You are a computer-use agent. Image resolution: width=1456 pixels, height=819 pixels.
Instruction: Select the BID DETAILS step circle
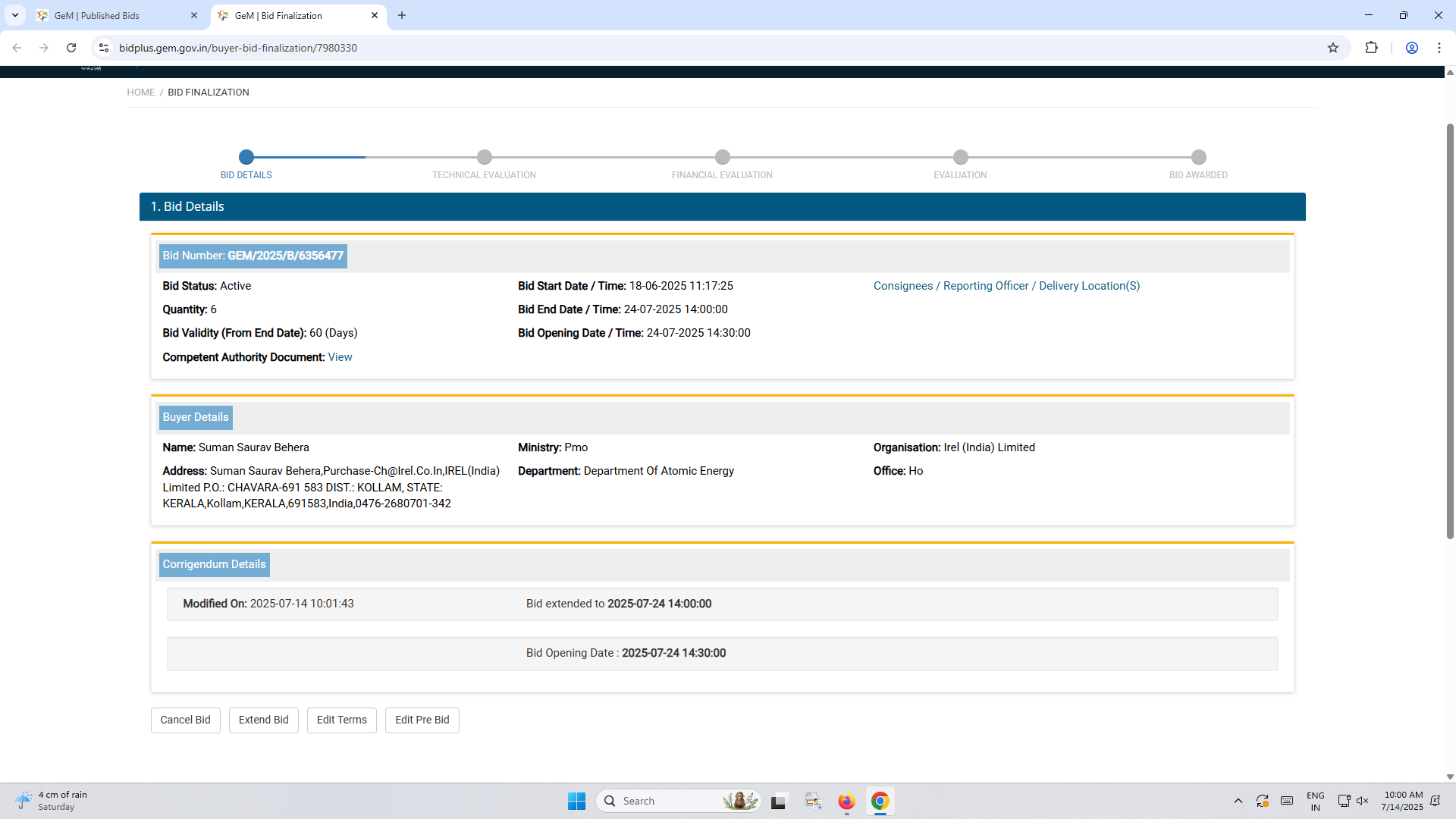[x=246, y=157]
